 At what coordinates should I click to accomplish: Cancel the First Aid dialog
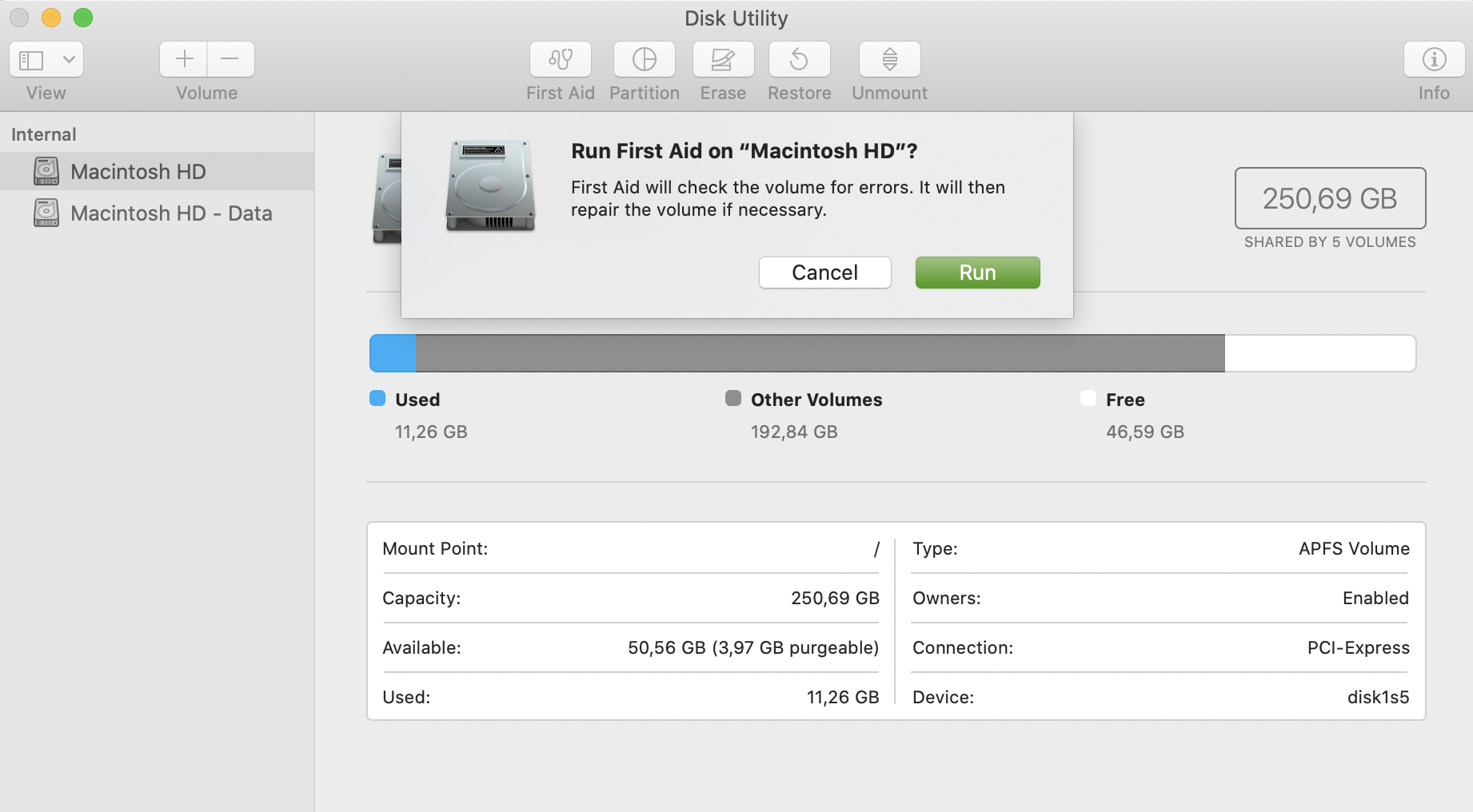(824, 273)
